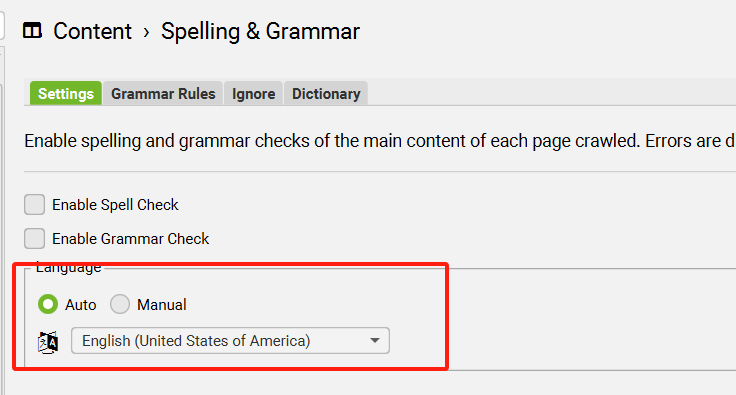Switch to the Settings tab
The width and height of the screenshot is (736, 395).
pos(66,93)
